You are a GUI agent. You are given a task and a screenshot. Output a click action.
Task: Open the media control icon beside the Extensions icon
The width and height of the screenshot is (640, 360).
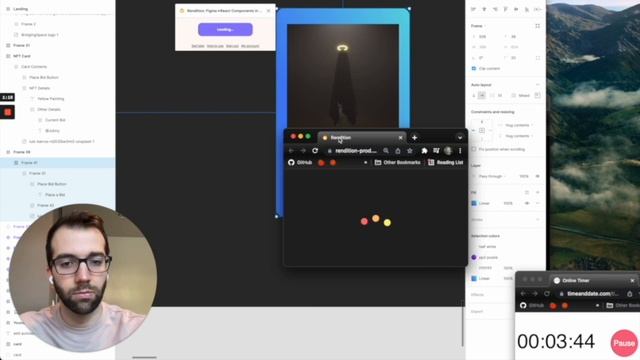pyautogui.click(x=436, y=151)
